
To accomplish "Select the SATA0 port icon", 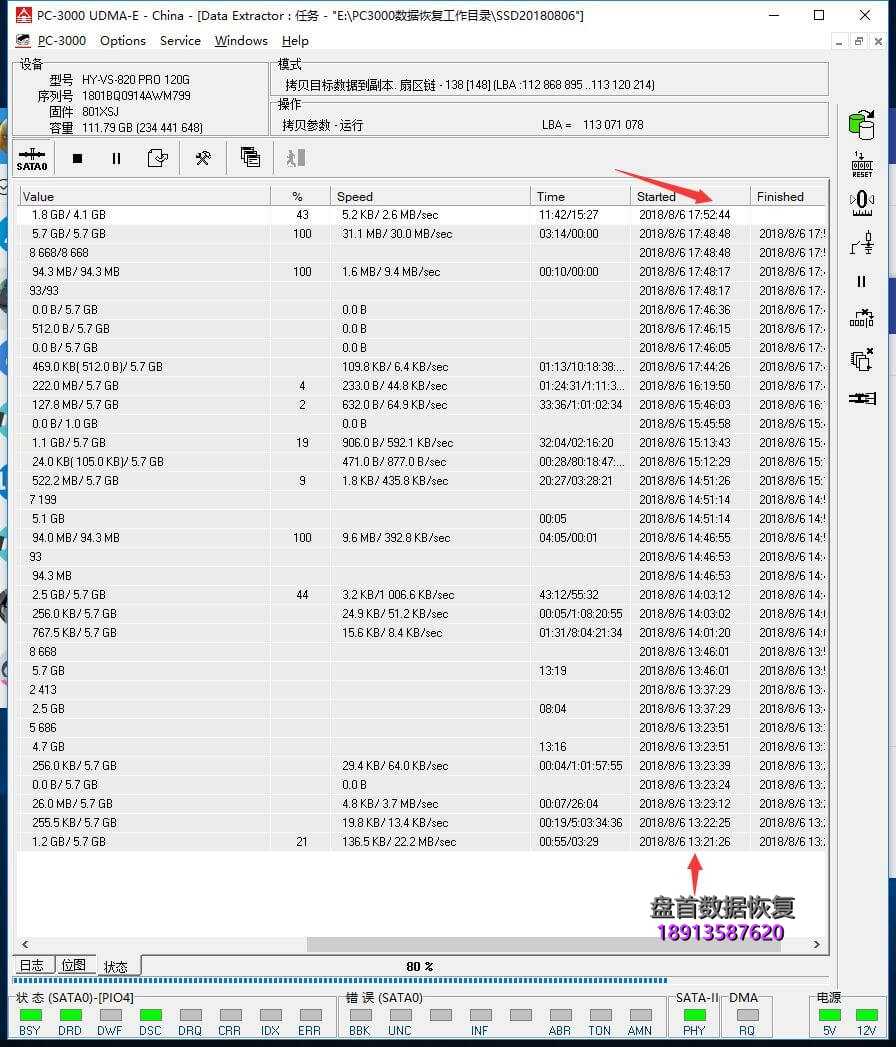I will 32,158.
